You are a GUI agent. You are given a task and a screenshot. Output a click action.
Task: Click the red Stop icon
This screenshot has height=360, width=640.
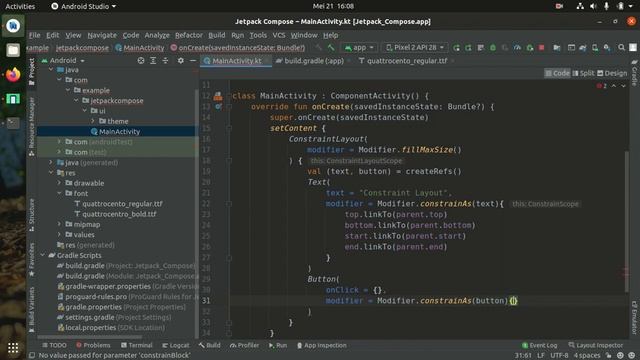coord(542,48)
